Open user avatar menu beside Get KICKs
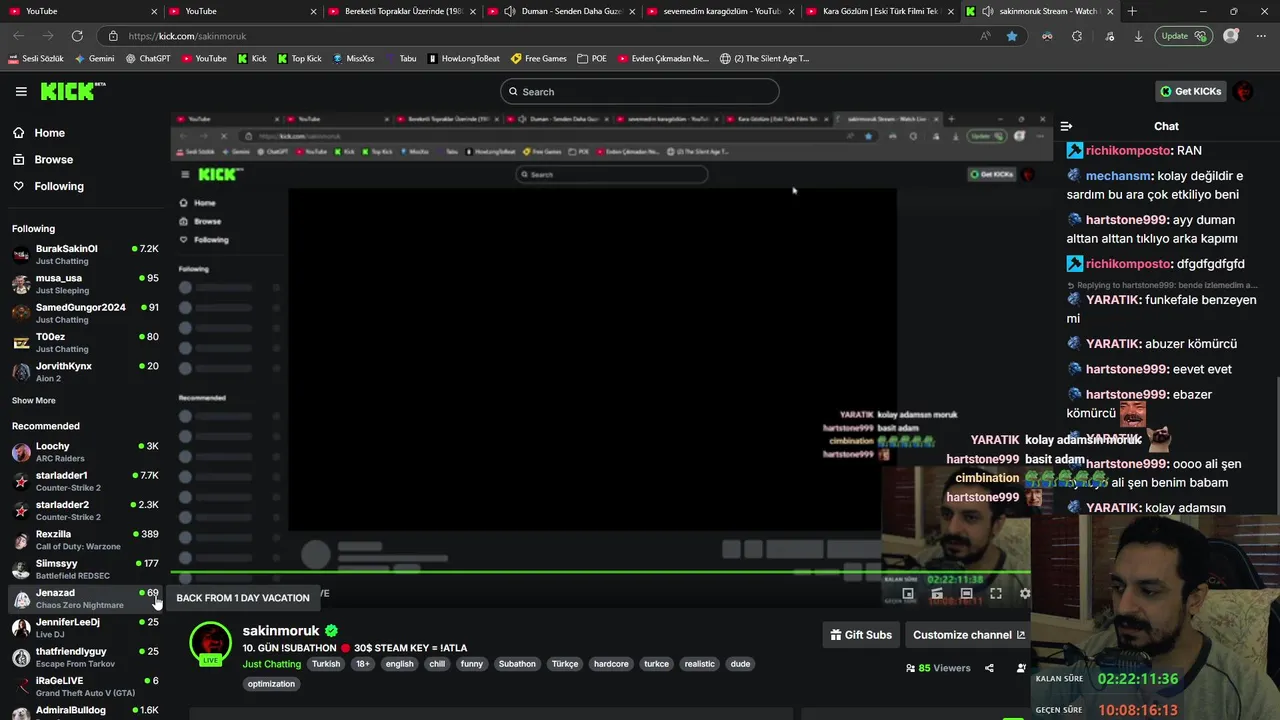 1243,91
